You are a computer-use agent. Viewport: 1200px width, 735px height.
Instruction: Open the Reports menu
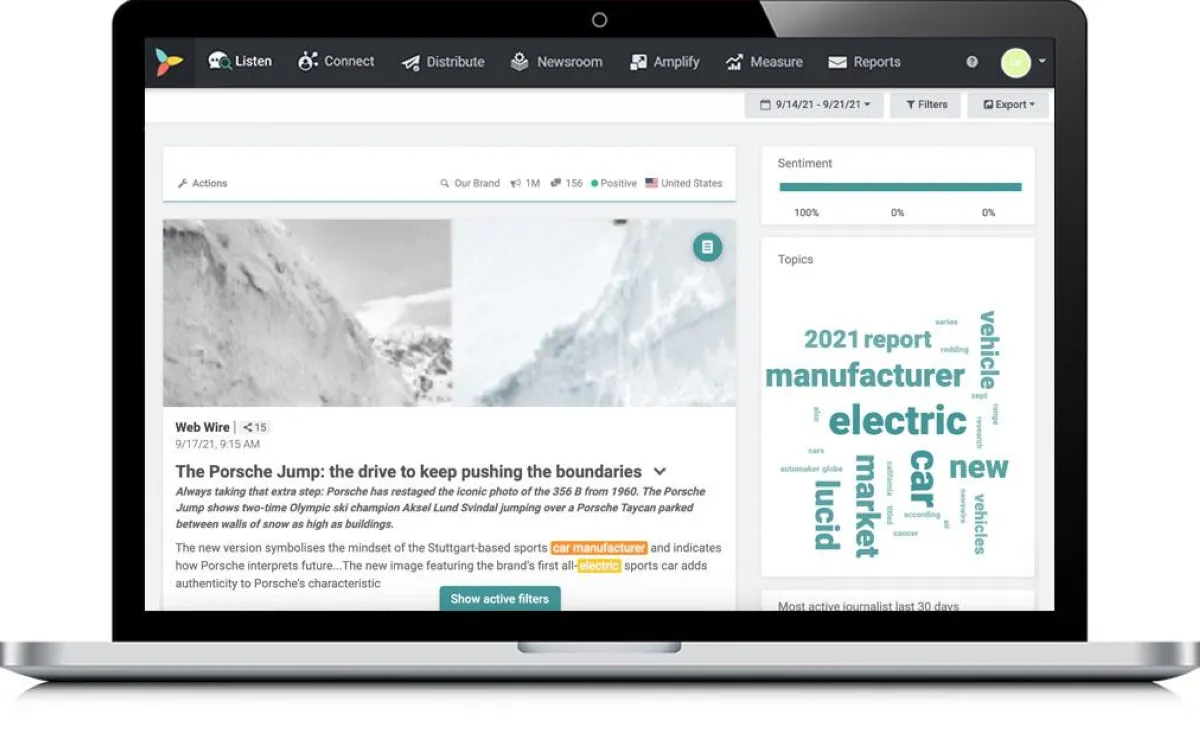[864, 62]
